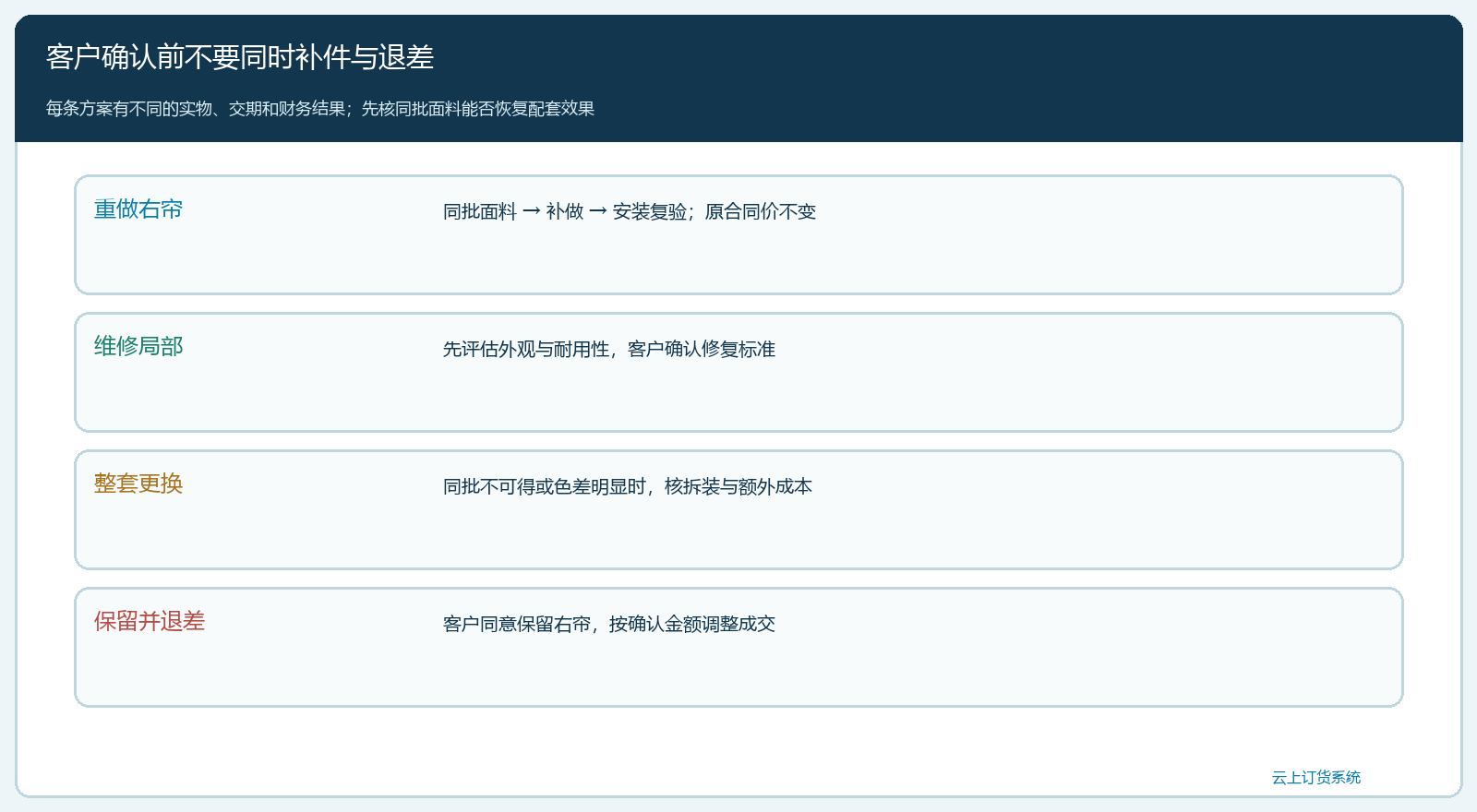Select the 维修局部 option heading

(138, 347)
